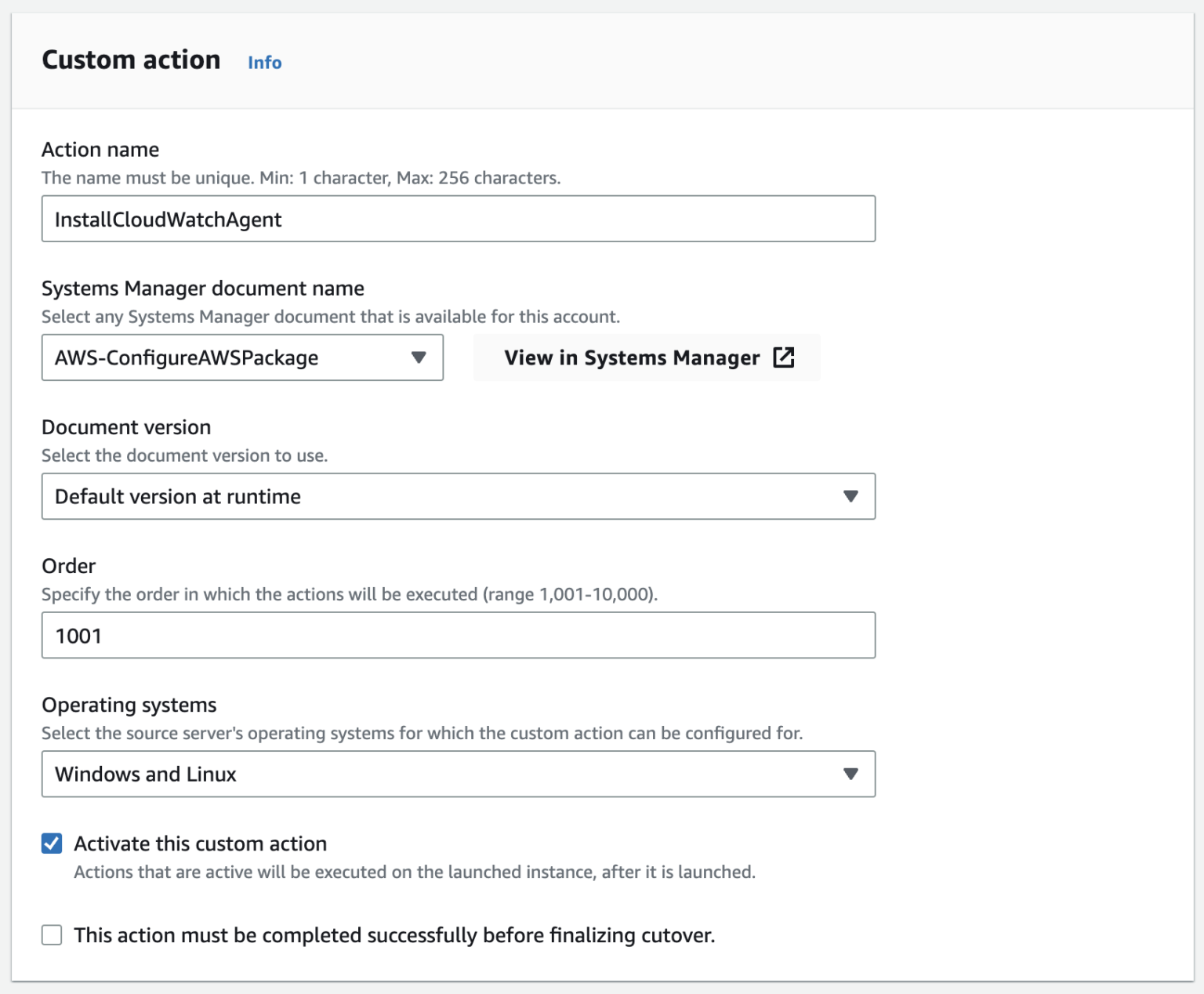This screenshot has width=1204, height=994.
Task: Click the Order value field showing 1001
Action: coord(459,635)
